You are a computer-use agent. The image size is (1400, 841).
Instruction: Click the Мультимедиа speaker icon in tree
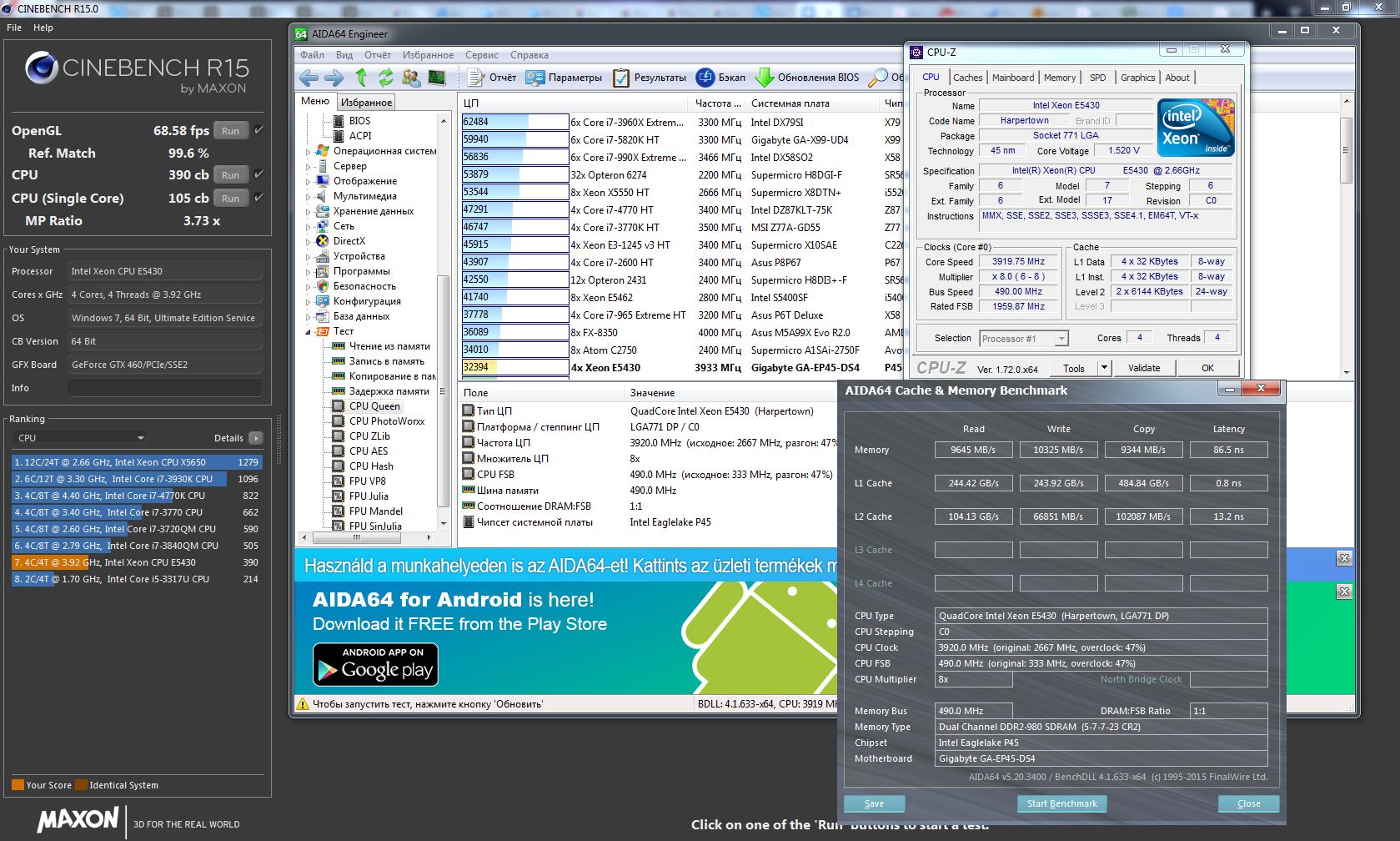322,196
